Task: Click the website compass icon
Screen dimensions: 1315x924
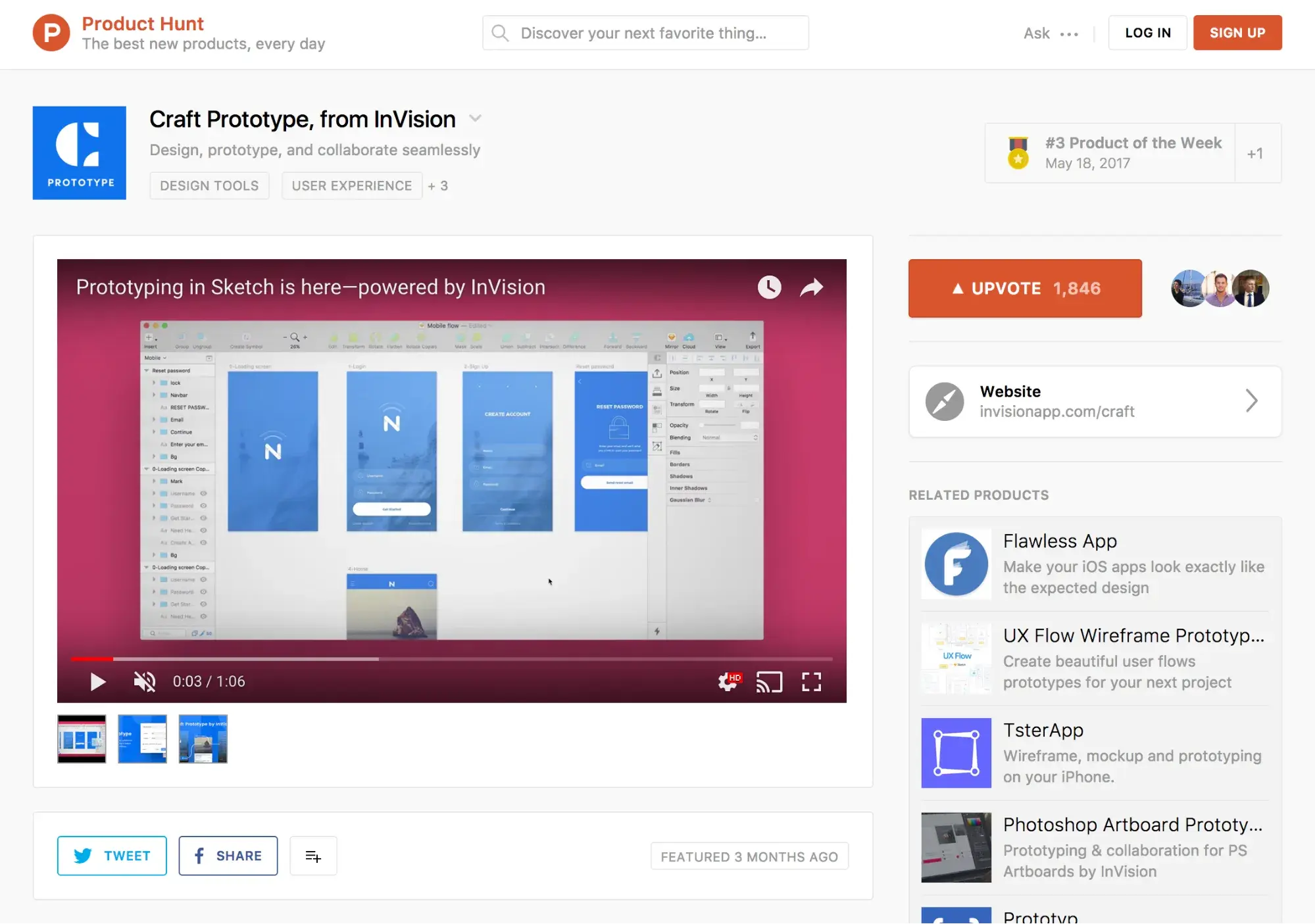Action: coord(945,402)
